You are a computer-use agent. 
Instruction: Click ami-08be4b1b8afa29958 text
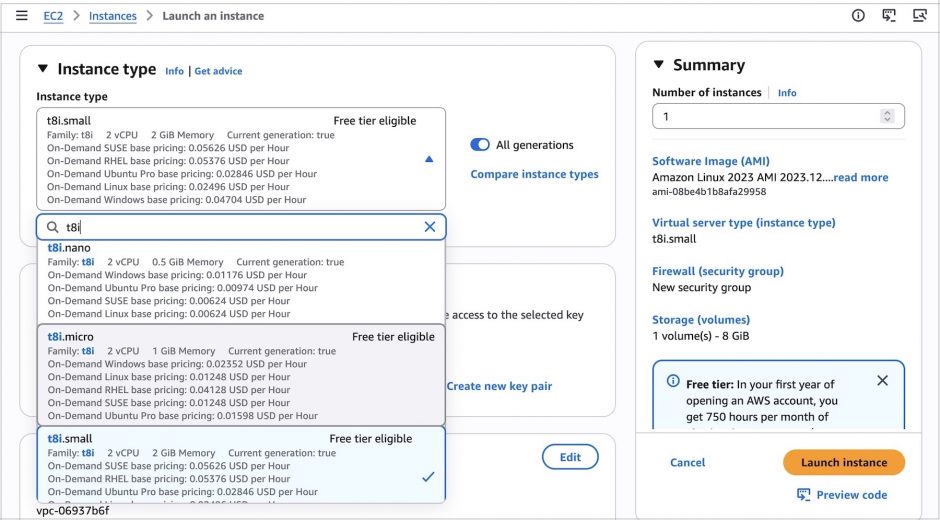coord(709,192)
